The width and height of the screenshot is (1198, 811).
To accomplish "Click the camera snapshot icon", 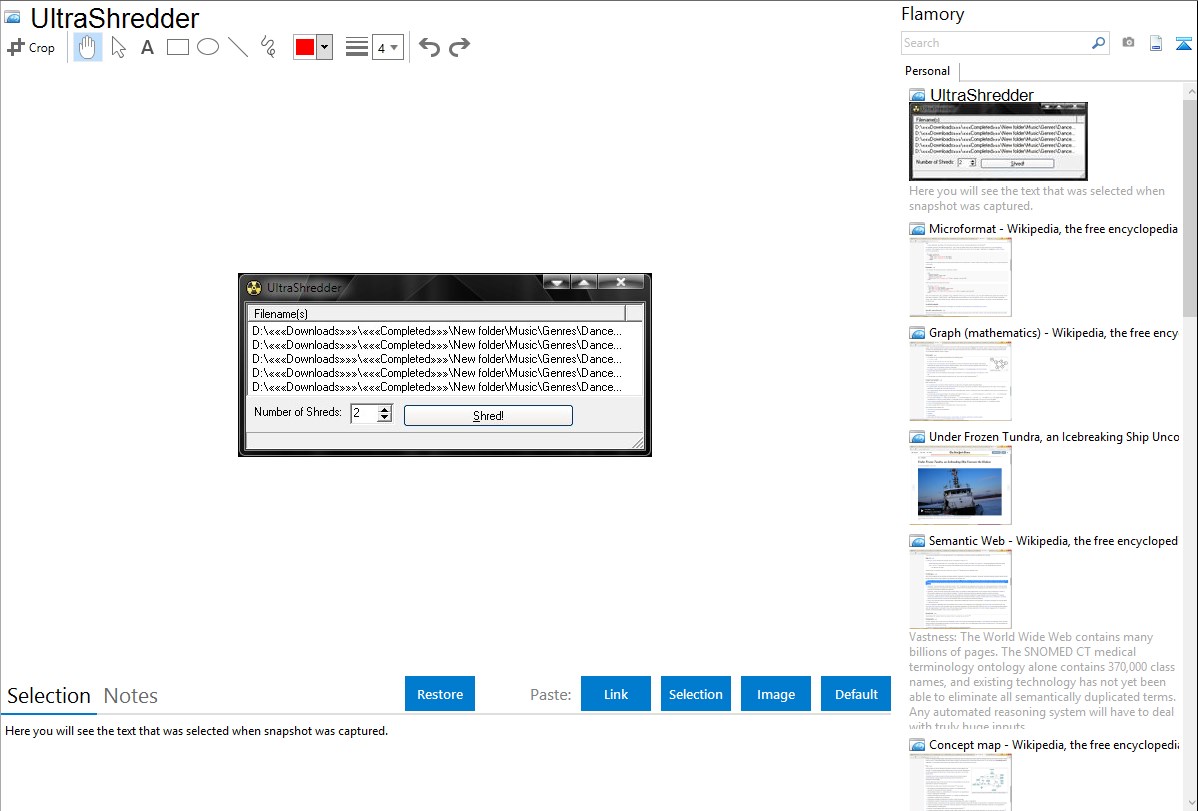I will pos(1128,43).
